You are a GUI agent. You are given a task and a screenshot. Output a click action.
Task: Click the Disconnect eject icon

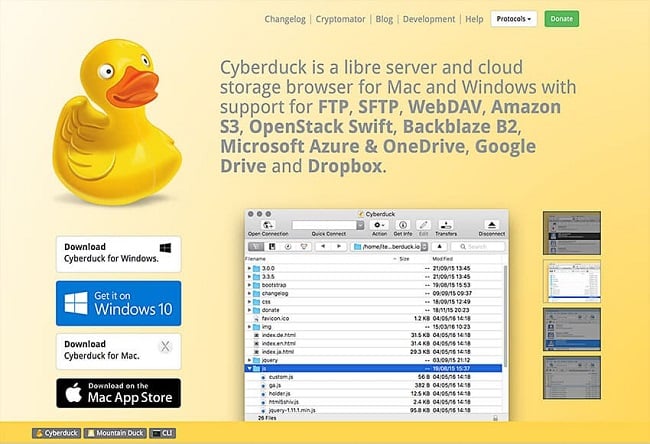pyautogui.click(x=492, y=225)
